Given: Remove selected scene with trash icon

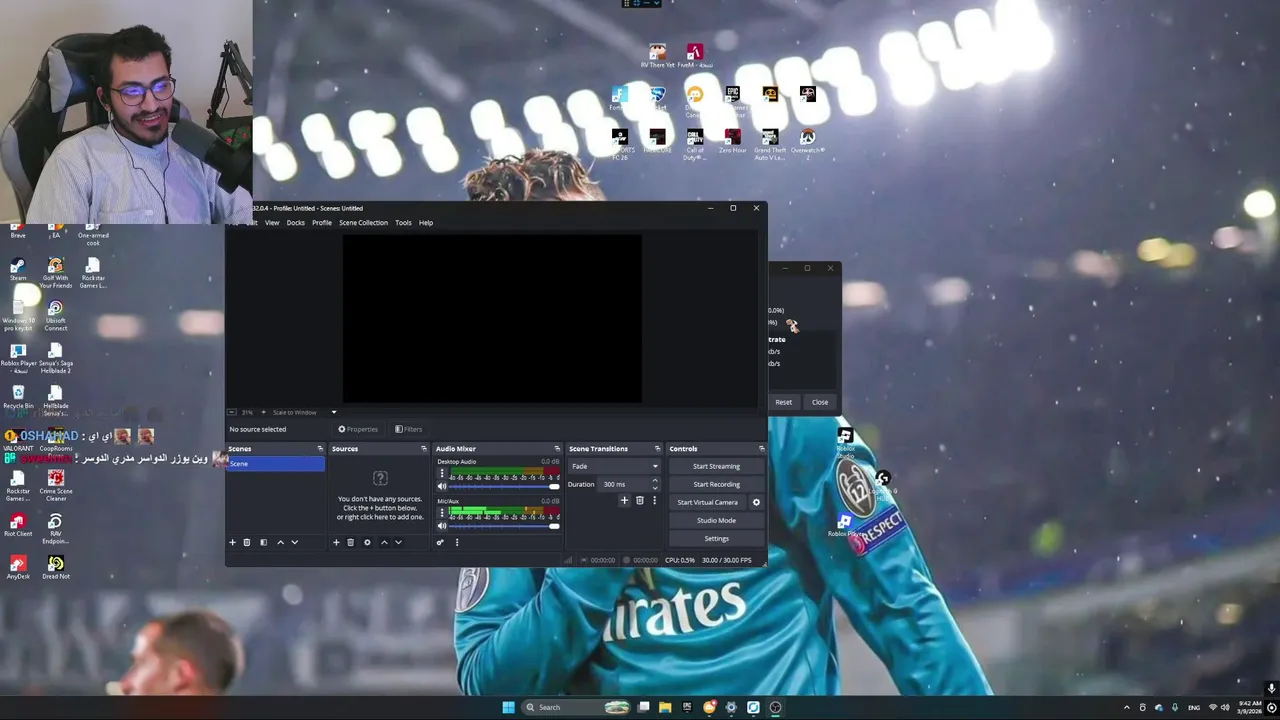Looking at the screenshot, I should 247,542.
